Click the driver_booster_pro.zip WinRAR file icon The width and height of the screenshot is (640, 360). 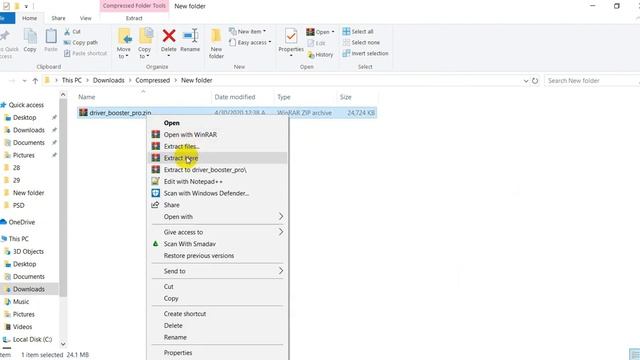coord(83,112)
